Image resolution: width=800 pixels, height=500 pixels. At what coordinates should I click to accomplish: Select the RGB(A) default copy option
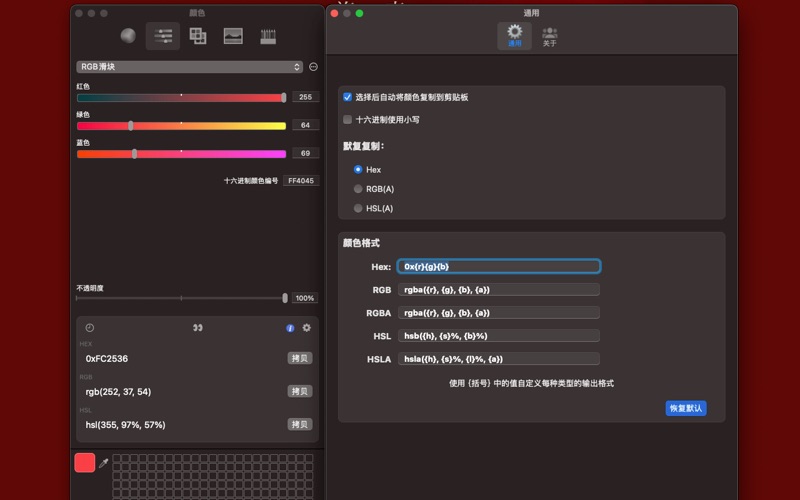pyautogui.click(x=358, y=189)
